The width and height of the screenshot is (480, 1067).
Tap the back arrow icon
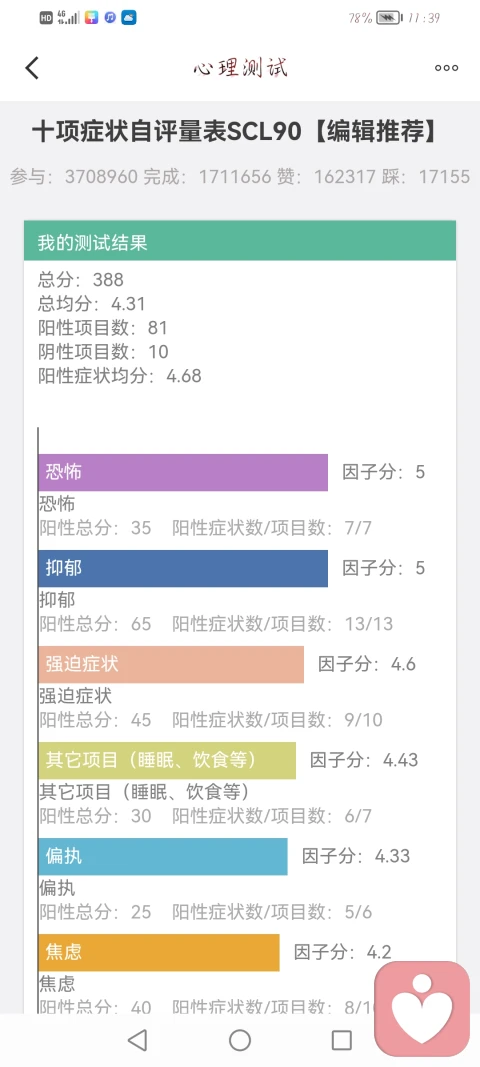point(31,67)
